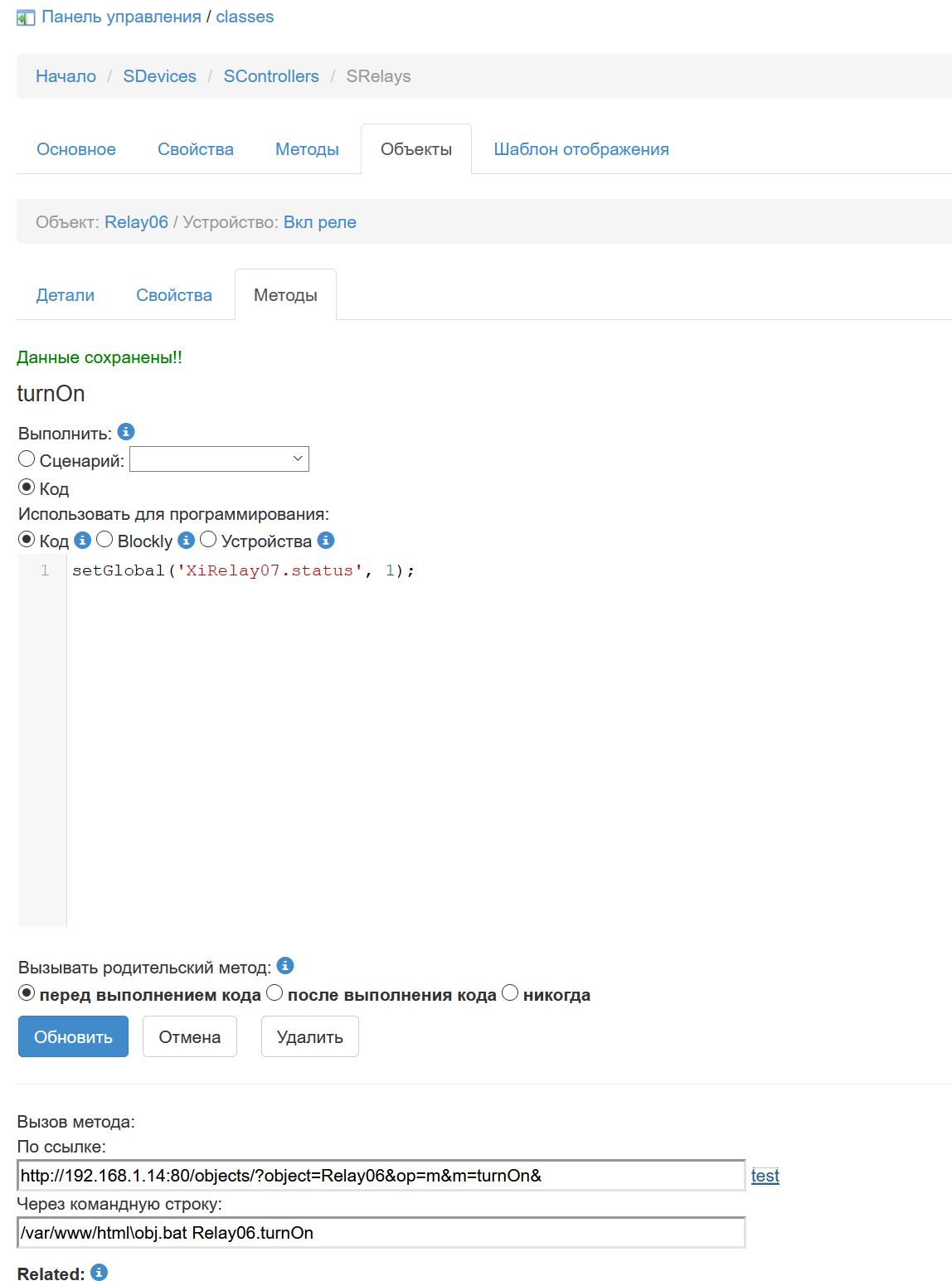Click the info icon after Blockly
Image resolution: width=952 pixels, height=1281 pixels.
click(x=186, y=540)
